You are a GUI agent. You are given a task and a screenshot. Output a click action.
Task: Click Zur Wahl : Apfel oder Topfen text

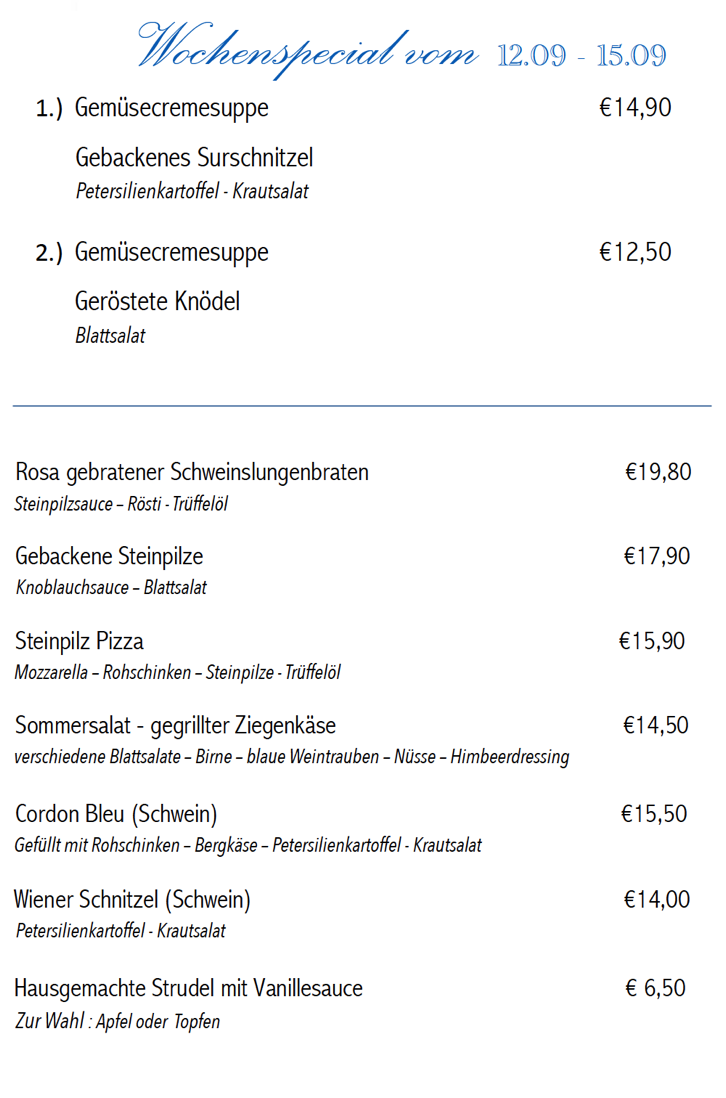pos(118,1022)
